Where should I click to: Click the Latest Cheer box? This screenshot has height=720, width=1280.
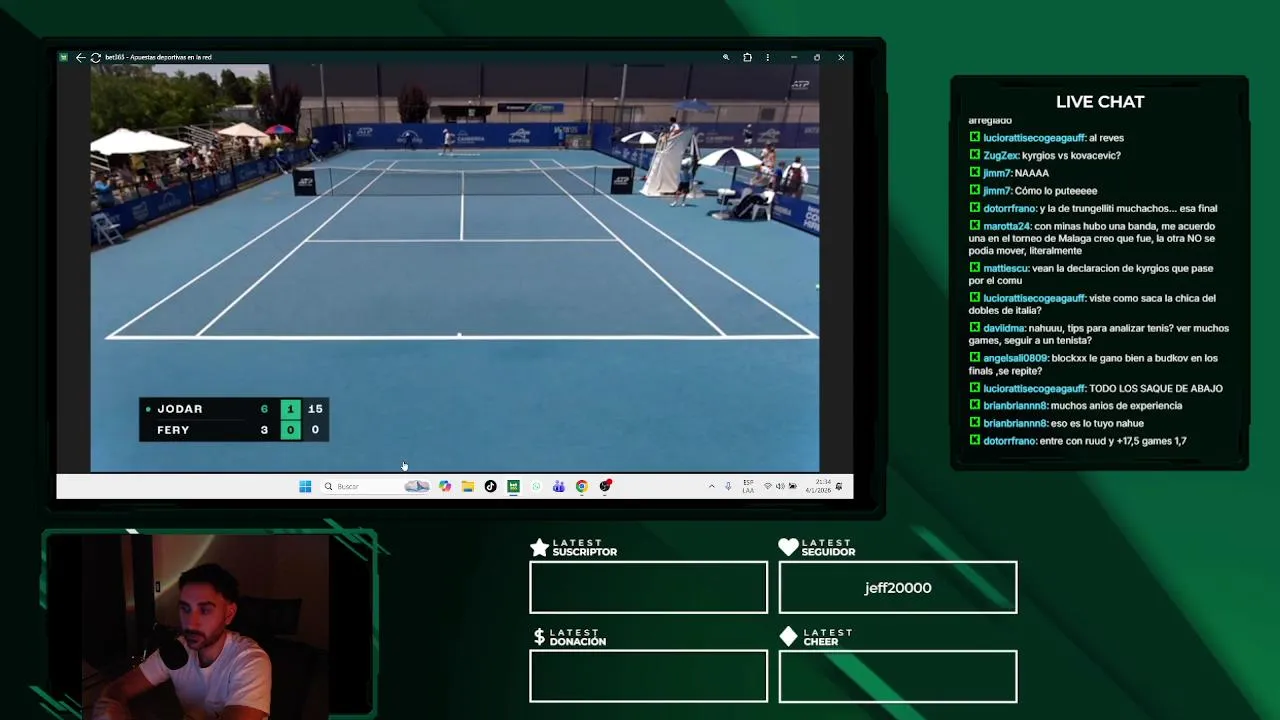pyautogui.click(x=898, y=676)
